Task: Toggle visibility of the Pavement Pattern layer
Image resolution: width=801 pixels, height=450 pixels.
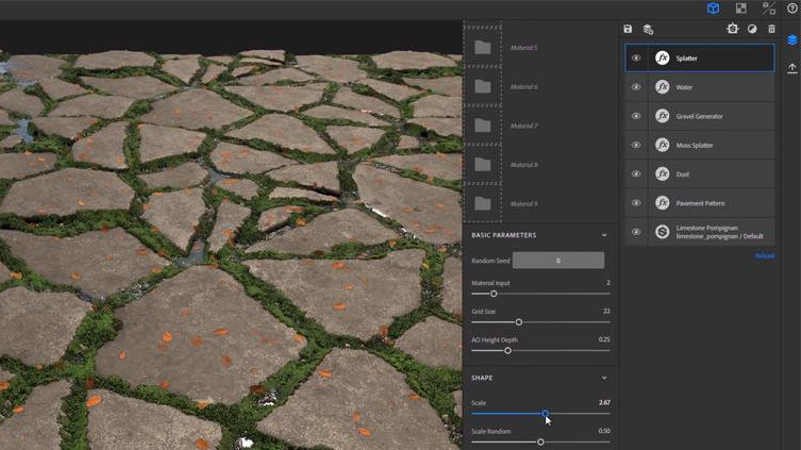Action: pyautogui.click(x=636, y=203)
